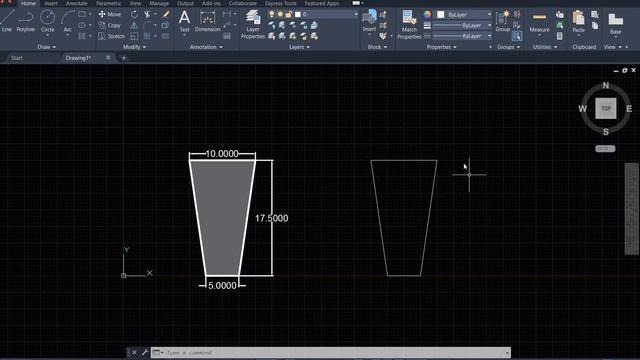The image size is (640, 360).
Task: Select the Line tool
Action: [7, 21]
